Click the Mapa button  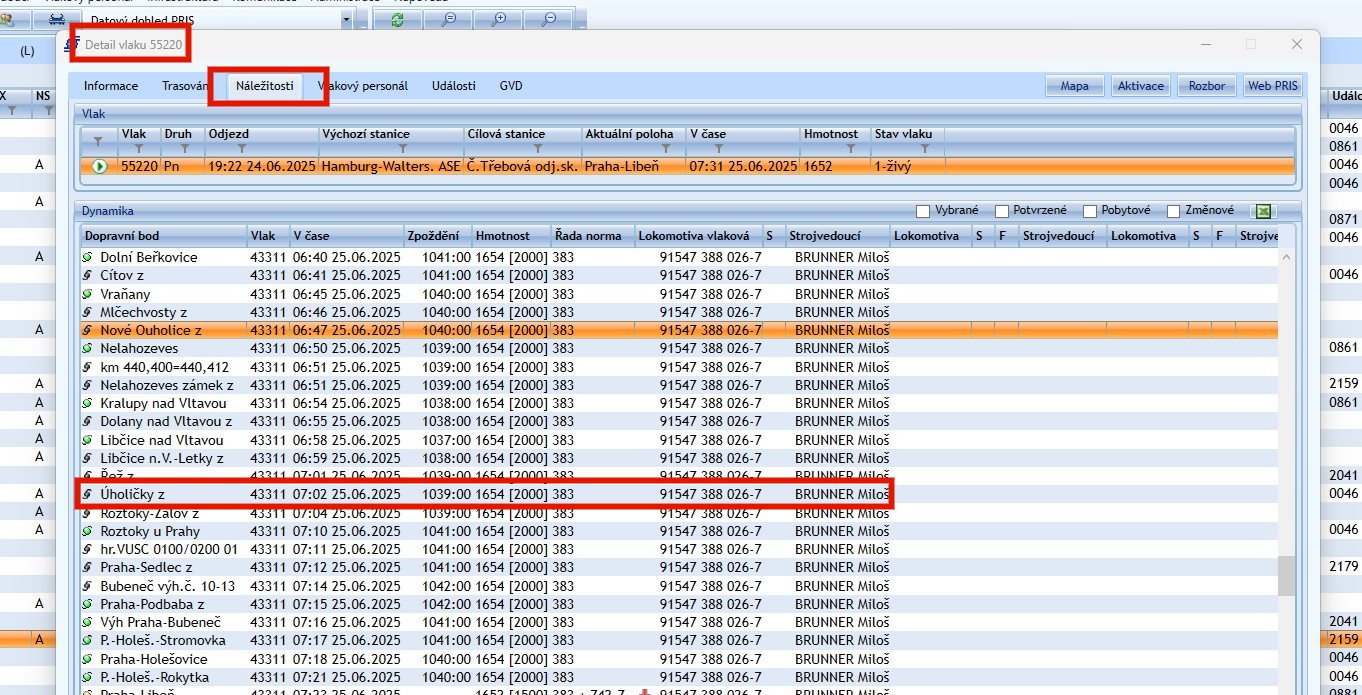(1074, 86)
